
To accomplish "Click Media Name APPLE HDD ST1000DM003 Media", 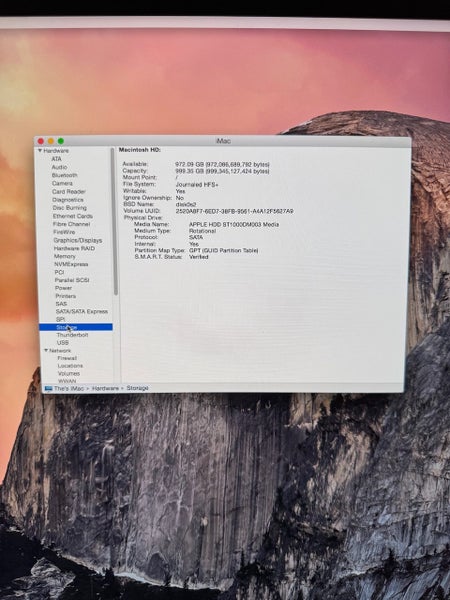I will coord(234,225).
